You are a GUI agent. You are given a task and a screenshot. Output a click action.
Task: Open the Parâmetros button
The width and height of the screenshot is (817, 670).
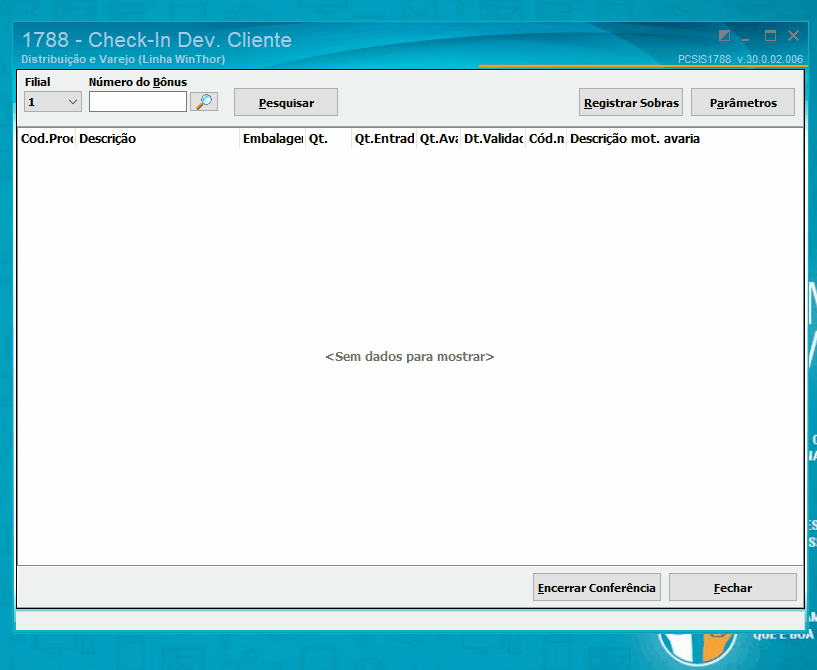(742, 102)
